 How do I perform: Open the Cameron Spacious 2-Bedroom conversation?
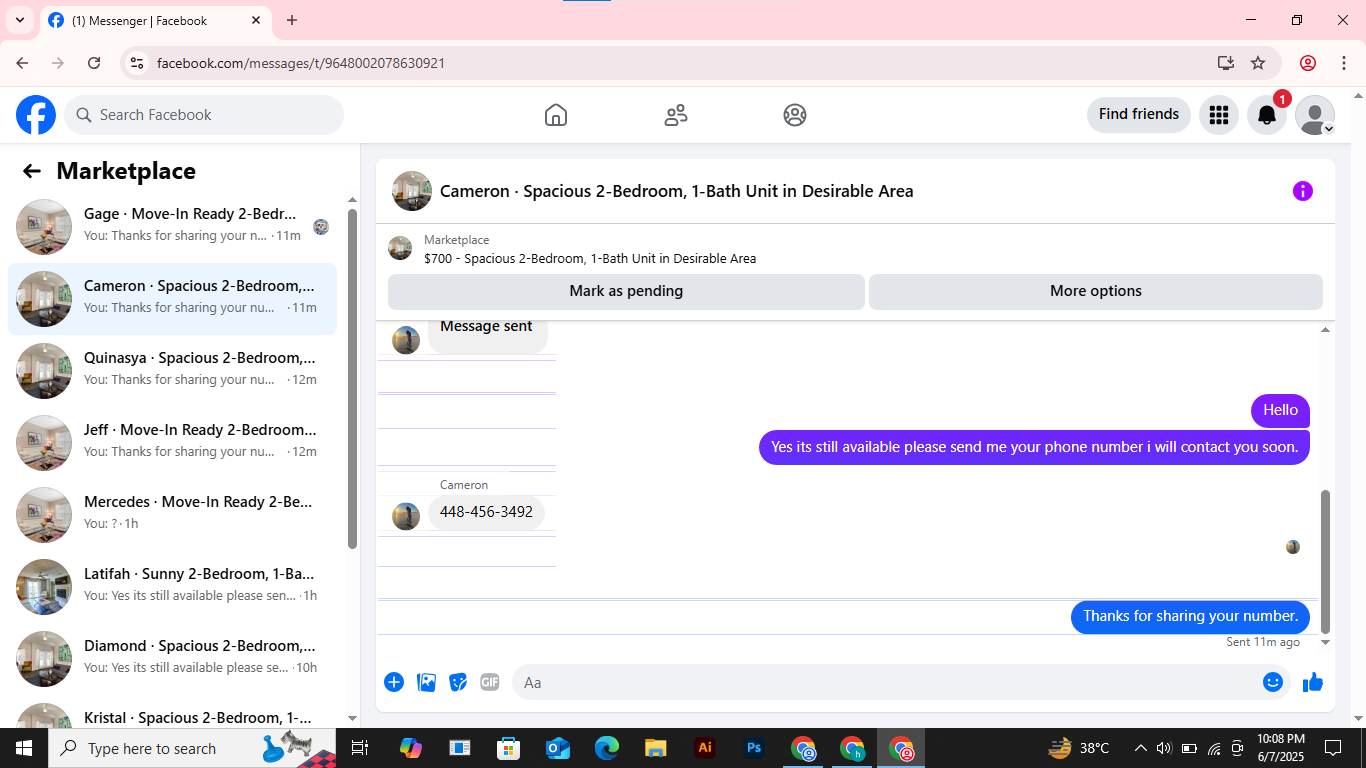(x=172, y=299)
